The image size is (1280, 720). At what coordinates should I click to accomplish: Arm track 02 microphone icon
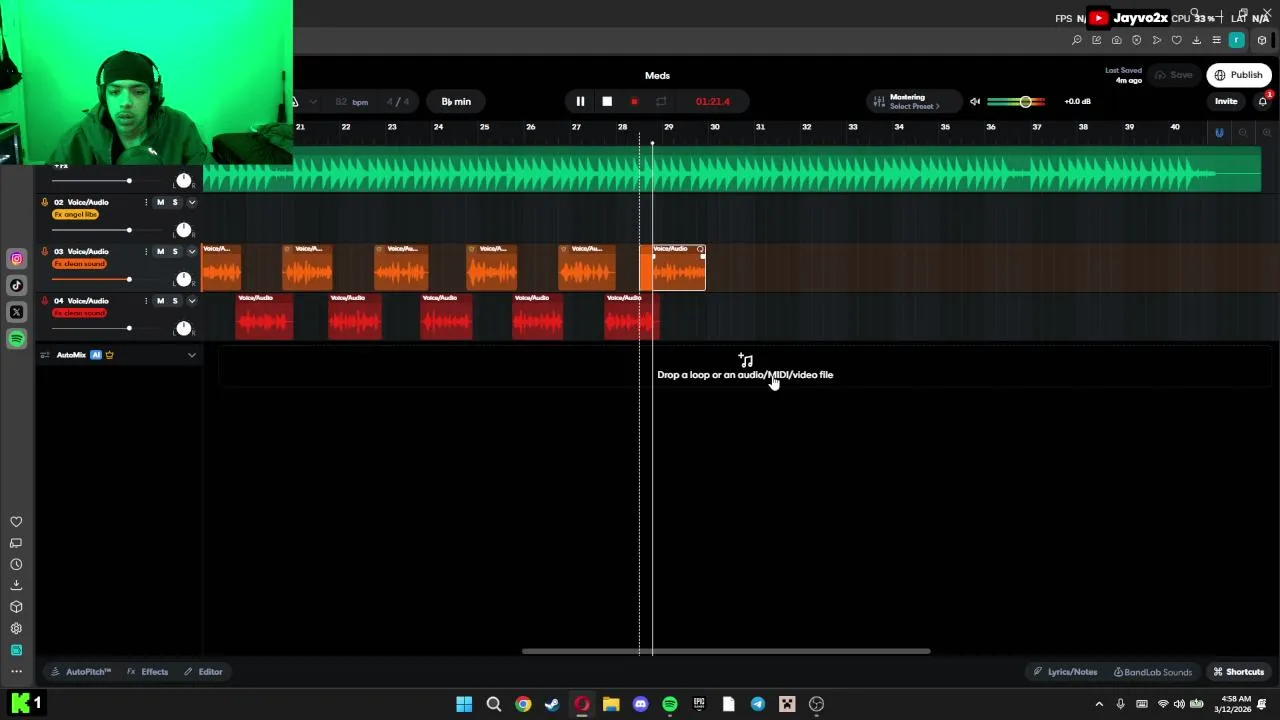pyautogui.click(x=44, y=202)
